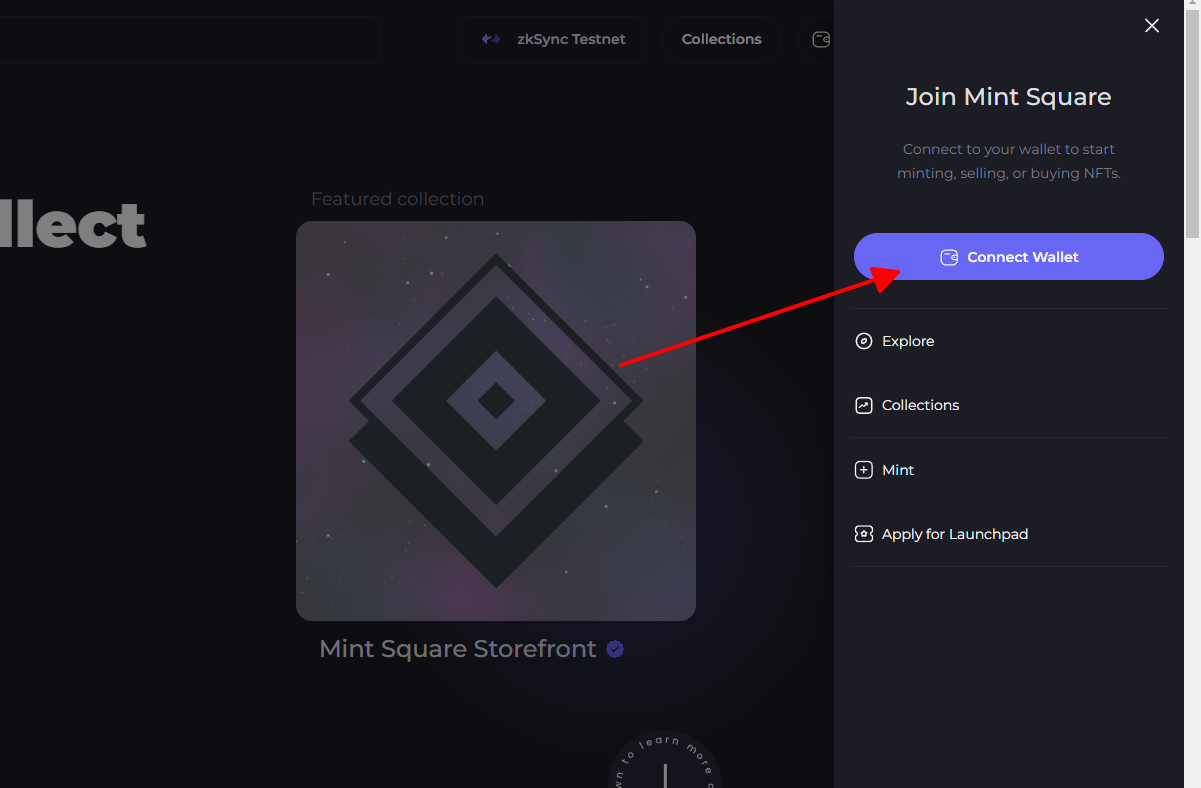Image resolution: width=1201 pixels, height=788 pixels.
Task: Go to Collections in the top header
Action: [721, 40]
